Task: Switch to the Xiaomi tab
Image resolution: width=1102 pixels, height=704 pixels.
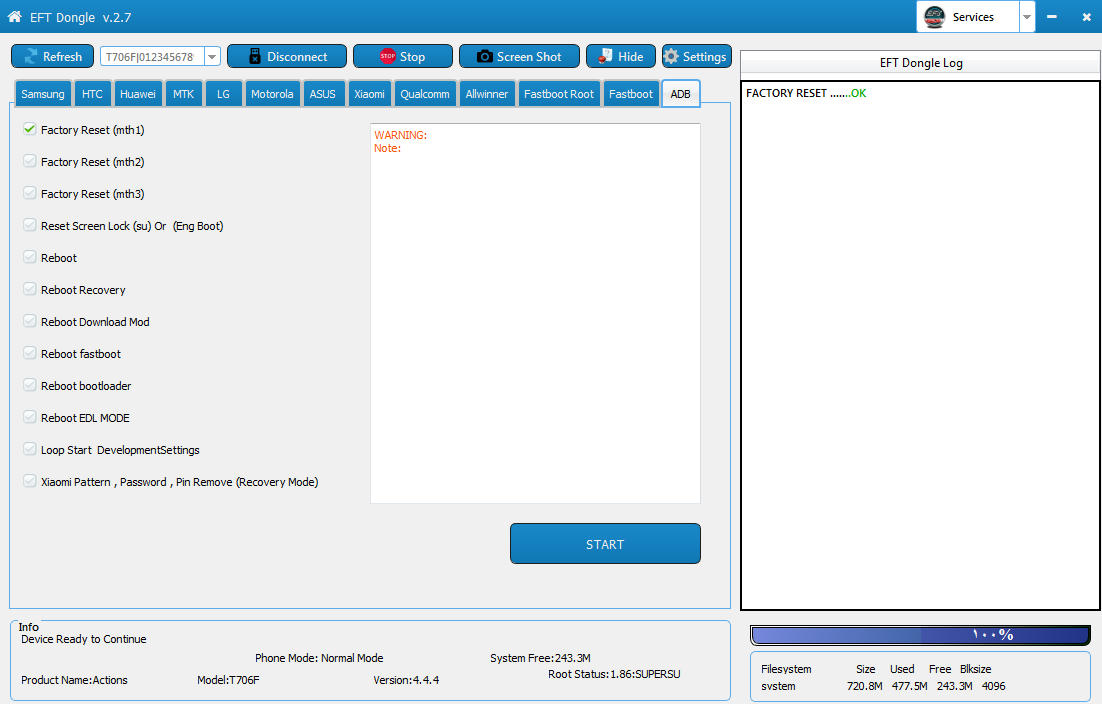Action: click(x=370, y=94)
